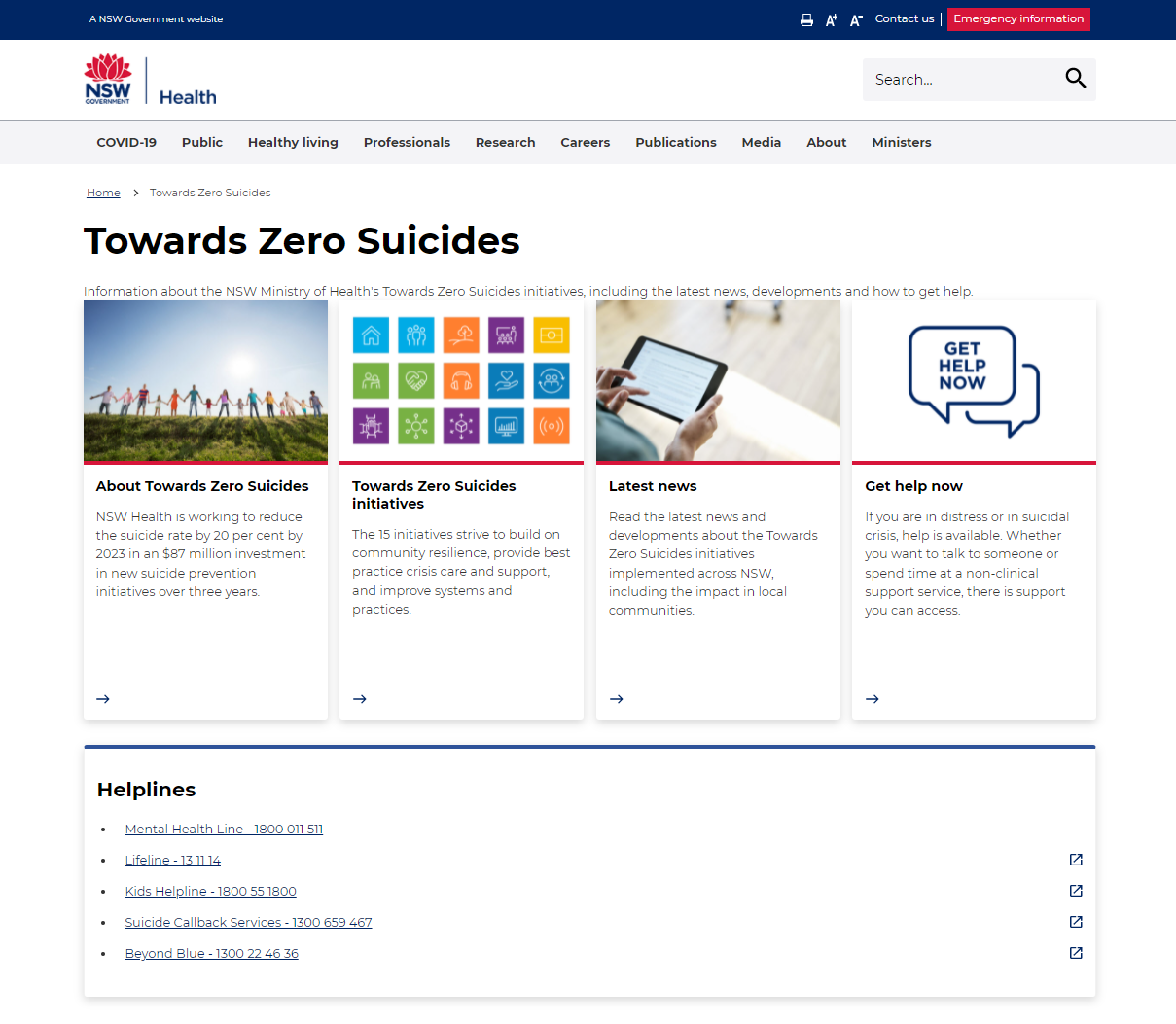Click the arrow on the initiatives card
The image size is (1176, 1024).
360,699
